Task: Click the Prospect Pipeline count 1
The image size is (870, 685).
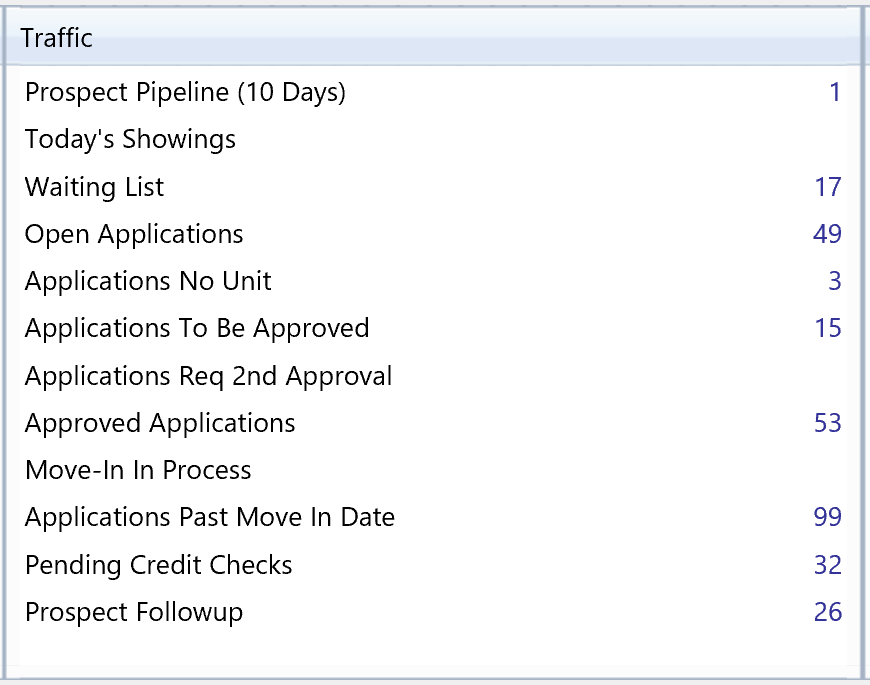Action: (x=835, y=93)
